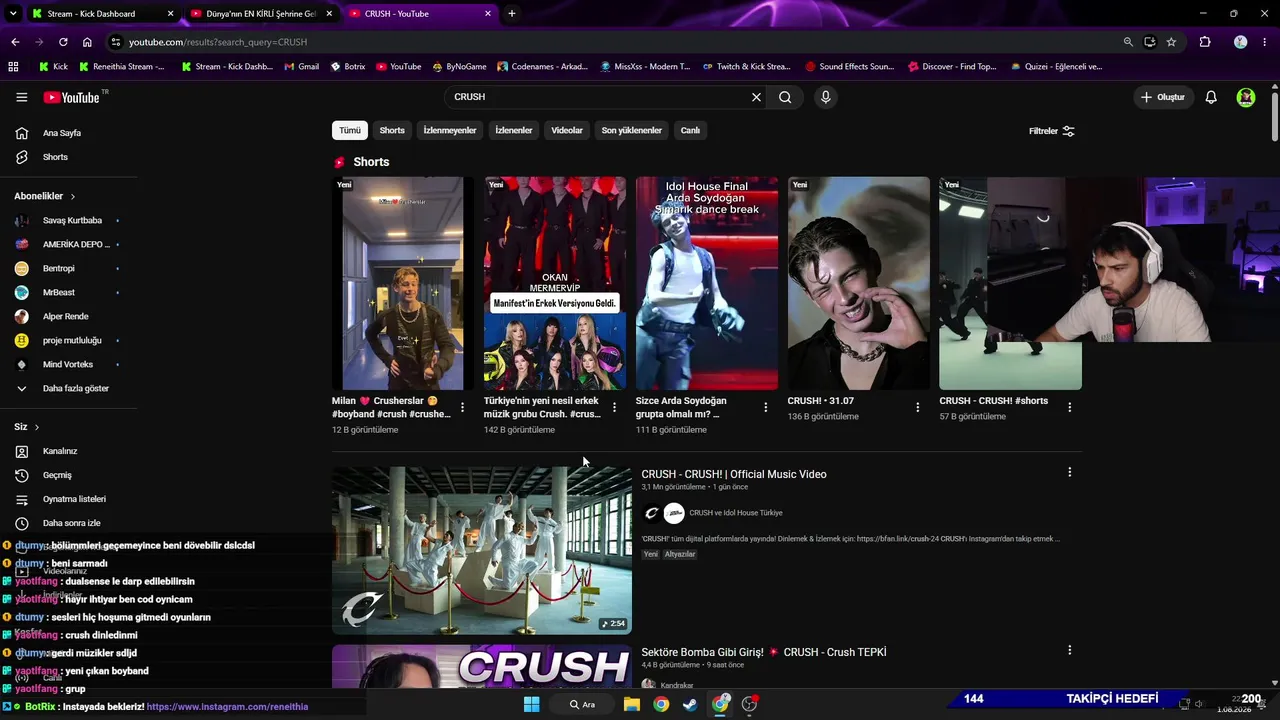Open Windows Start menu
The width and height of the screenshot is (1280, 720).
point(532,704)
